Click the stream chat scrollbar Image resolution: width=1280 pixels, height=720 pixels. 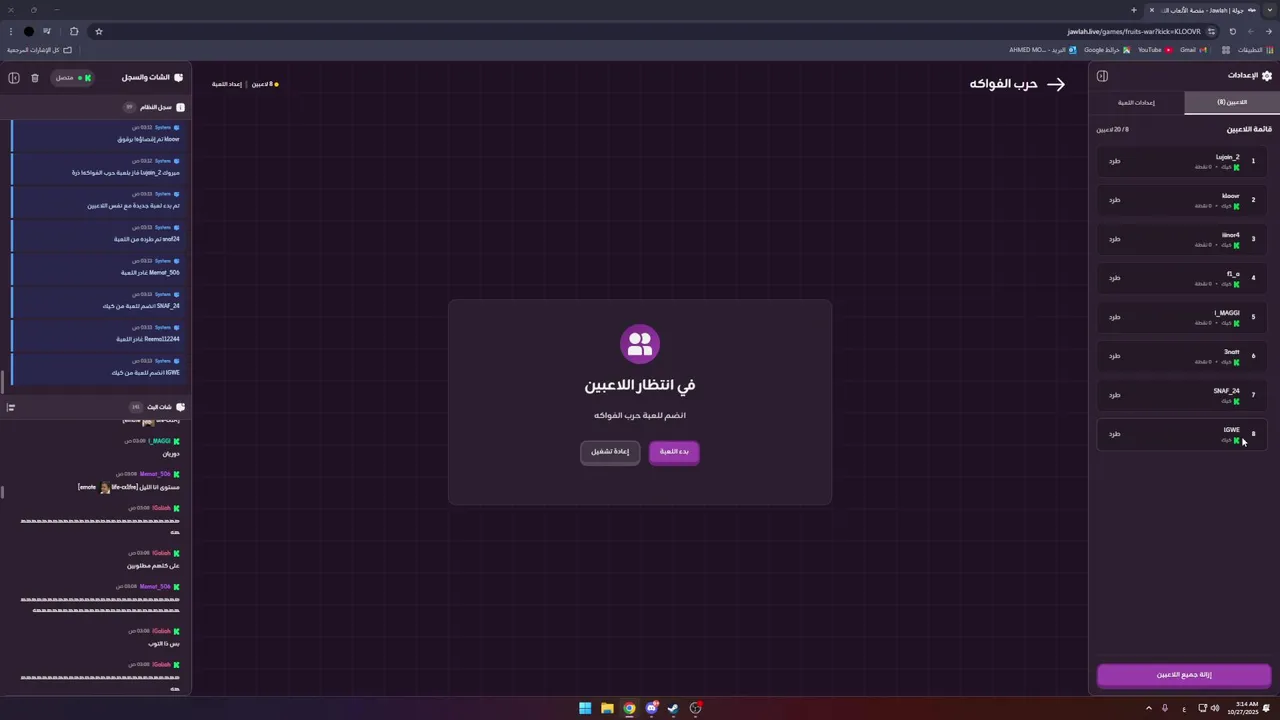pos(2,491)
